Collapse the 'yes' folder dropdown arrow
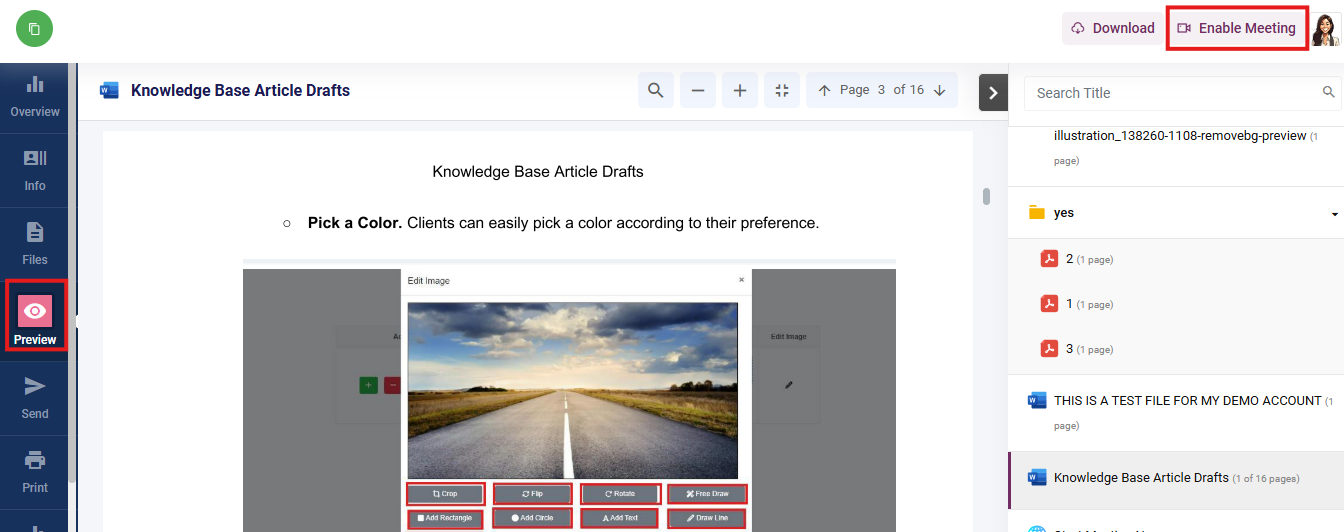The height and width of the screenshot is (532, 1344). click(1334, 214)
